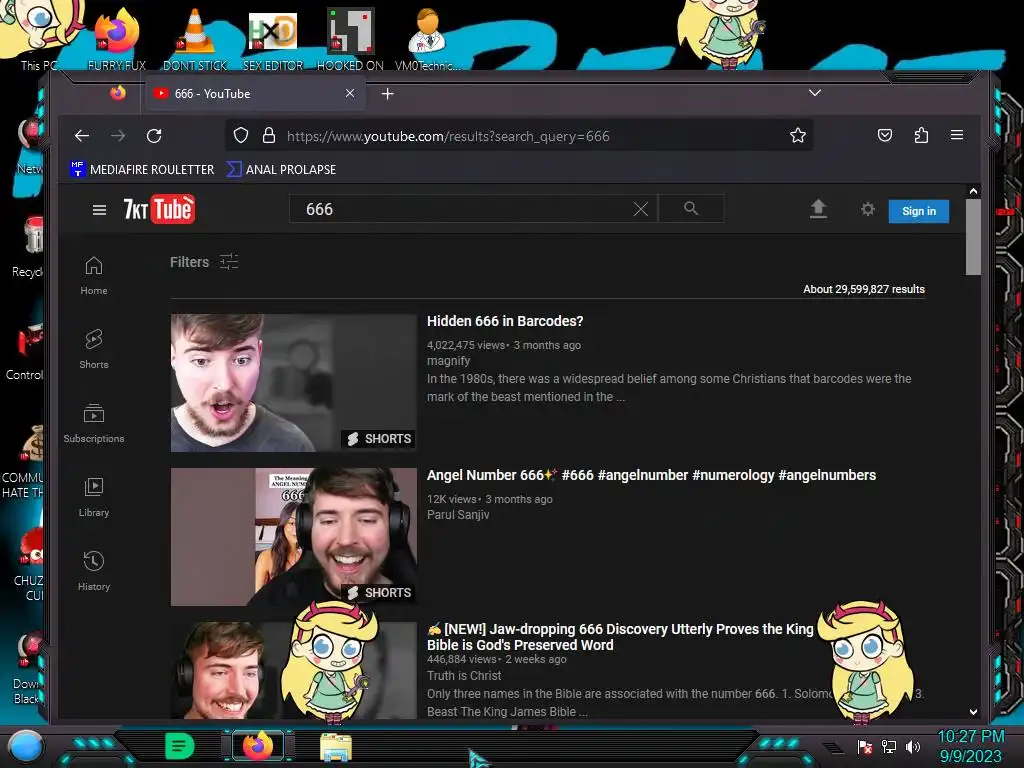
Task: Open Library in sidebar
Action: (93, 498)
